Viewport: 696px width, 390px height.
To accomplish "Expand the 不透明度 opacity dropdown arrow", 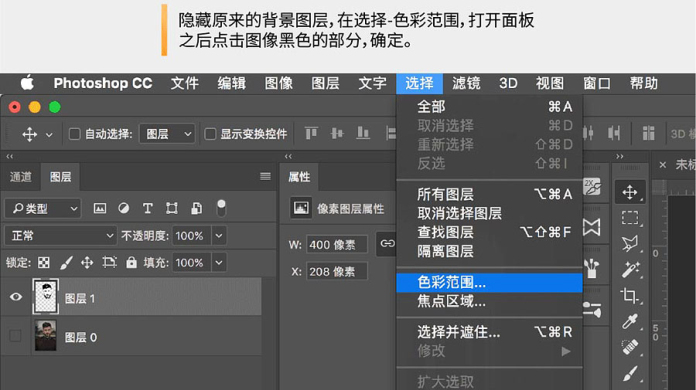I will pos(219,236).
